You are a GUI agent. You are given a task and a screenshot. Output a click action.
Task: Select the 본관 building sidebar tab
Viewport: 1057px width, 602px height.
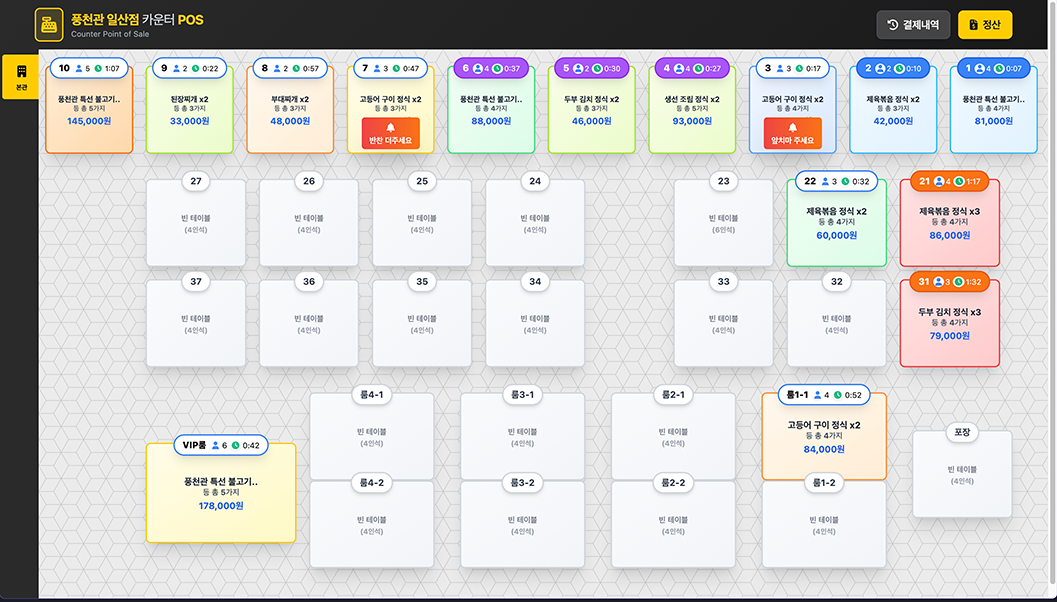click(21, 76)
